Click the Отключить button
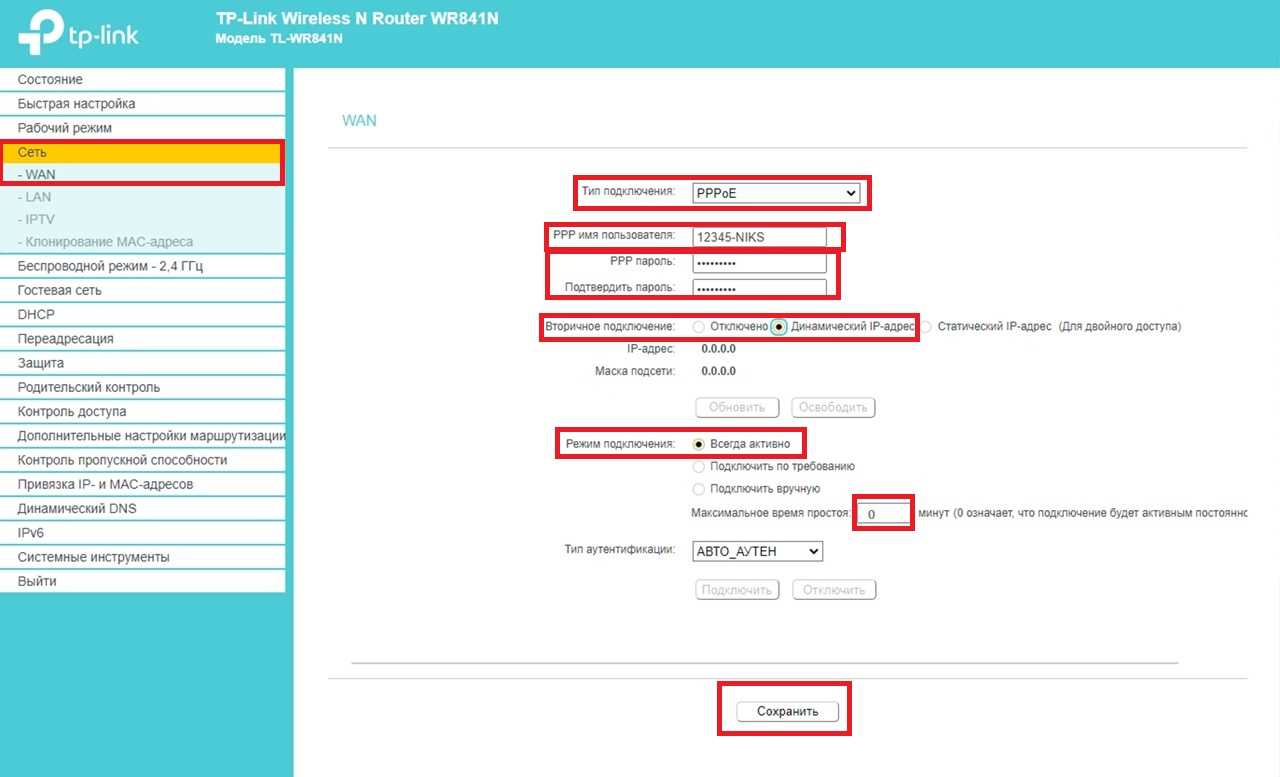This screenshot has height=777, width=1280. click(x=834, y=590)
